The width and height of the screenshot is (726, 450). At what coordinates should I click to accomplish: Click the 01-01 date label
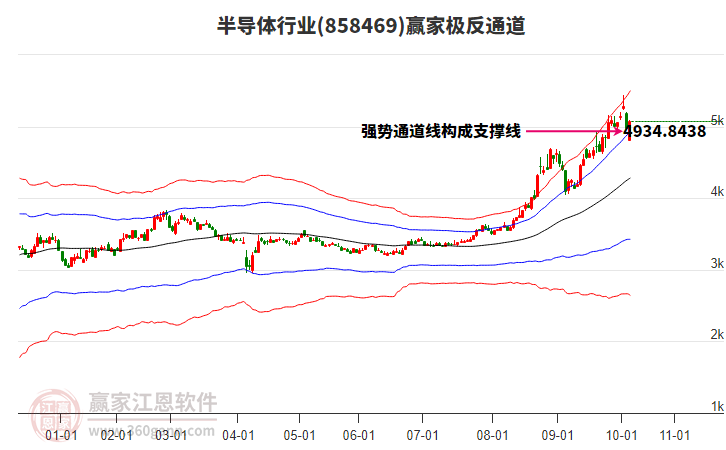[x=61, y=436]
